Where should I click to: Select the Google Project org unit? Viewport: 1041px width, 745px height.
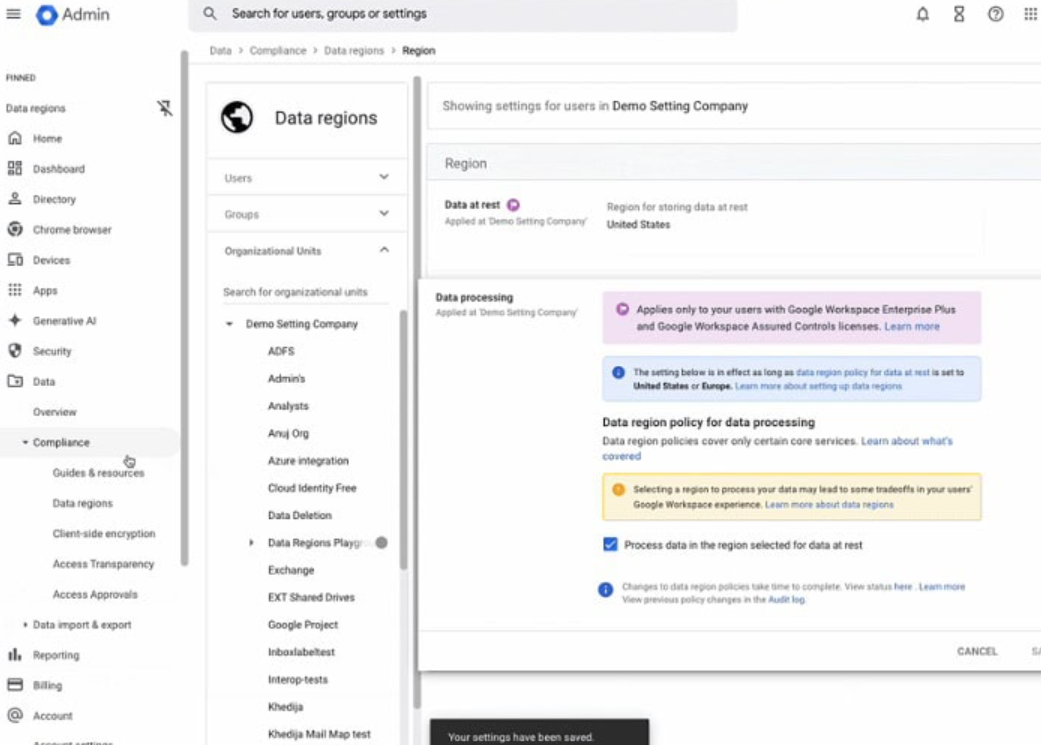click(303, 625)
